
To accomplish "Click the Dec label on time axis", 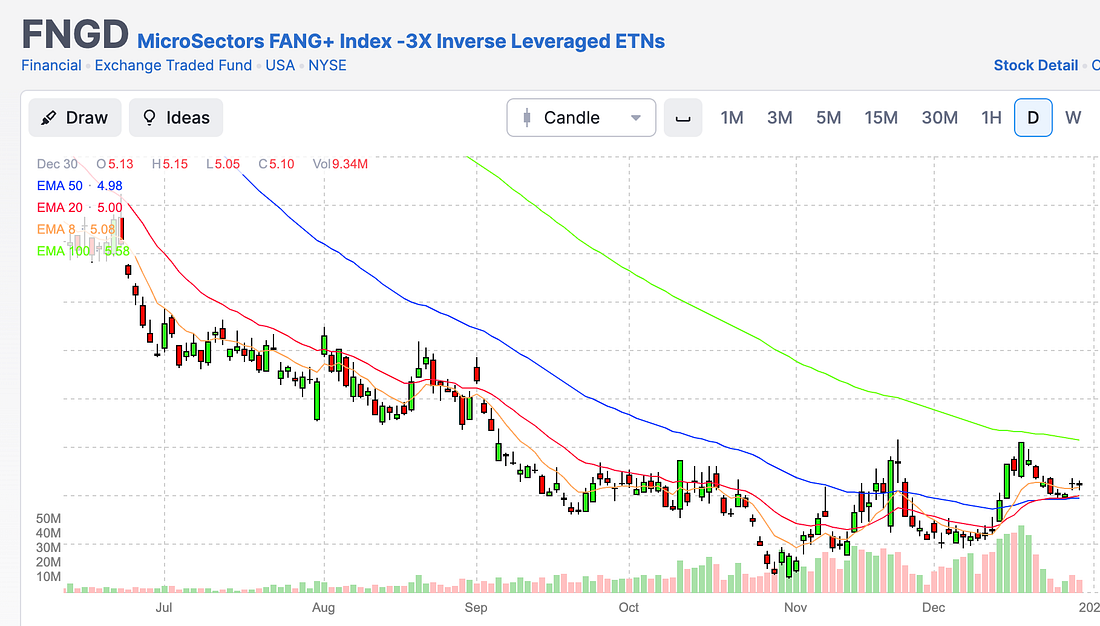I will (x=934, y=608).
